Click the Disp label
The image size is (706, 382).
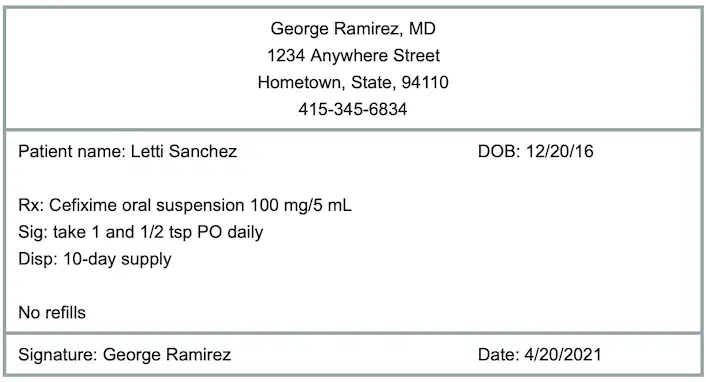38,259
